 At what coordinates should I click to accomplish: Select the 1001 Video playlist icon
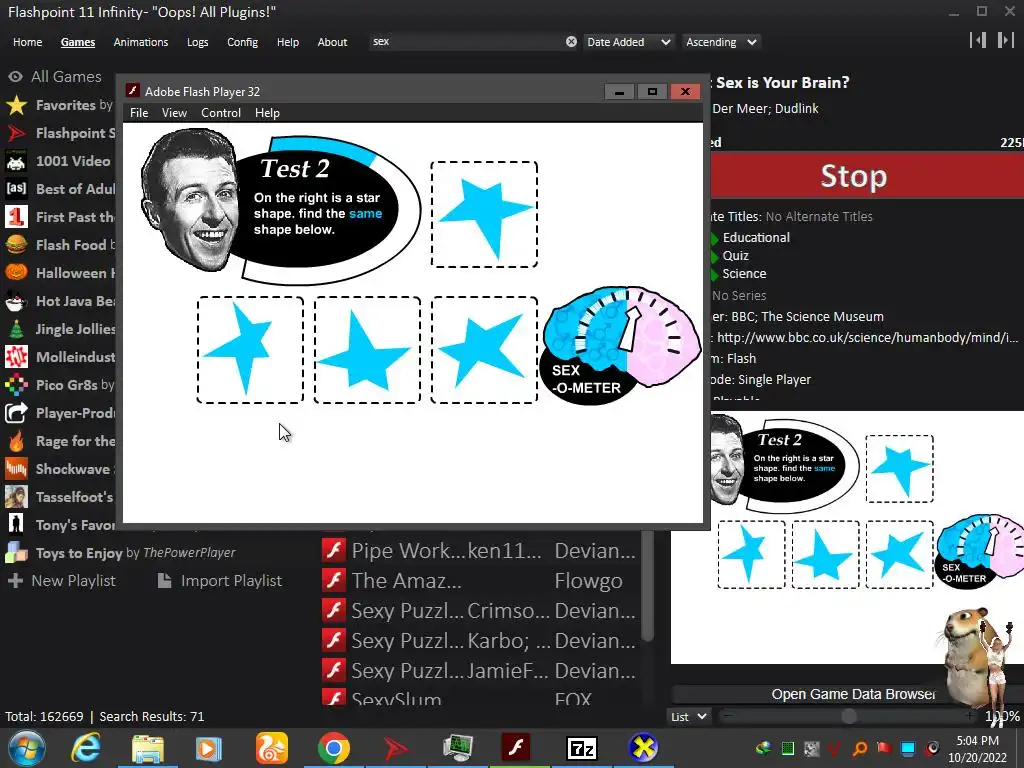(16, 161)
